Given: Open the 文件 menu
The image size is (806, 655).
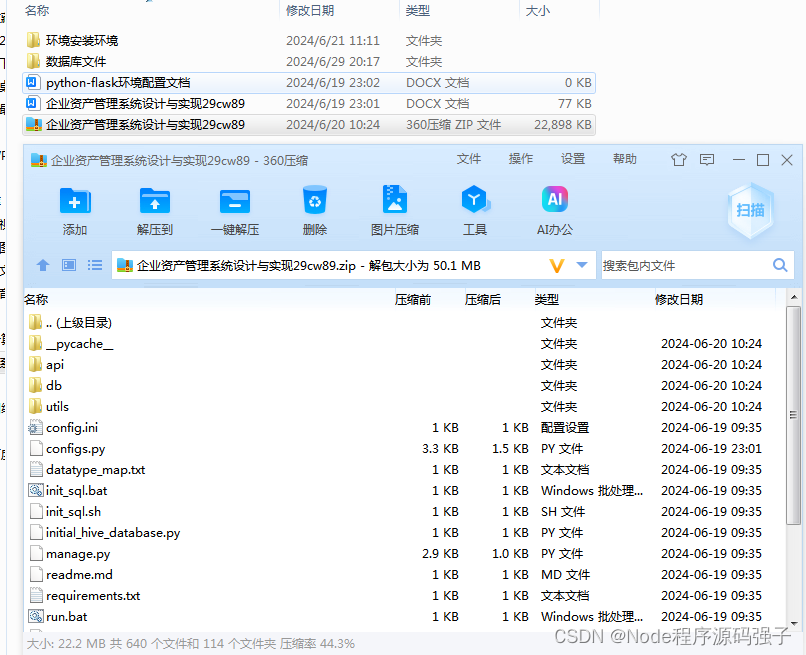Looking at the screenshot, I should pyautogui.click(x=470, y=159).
